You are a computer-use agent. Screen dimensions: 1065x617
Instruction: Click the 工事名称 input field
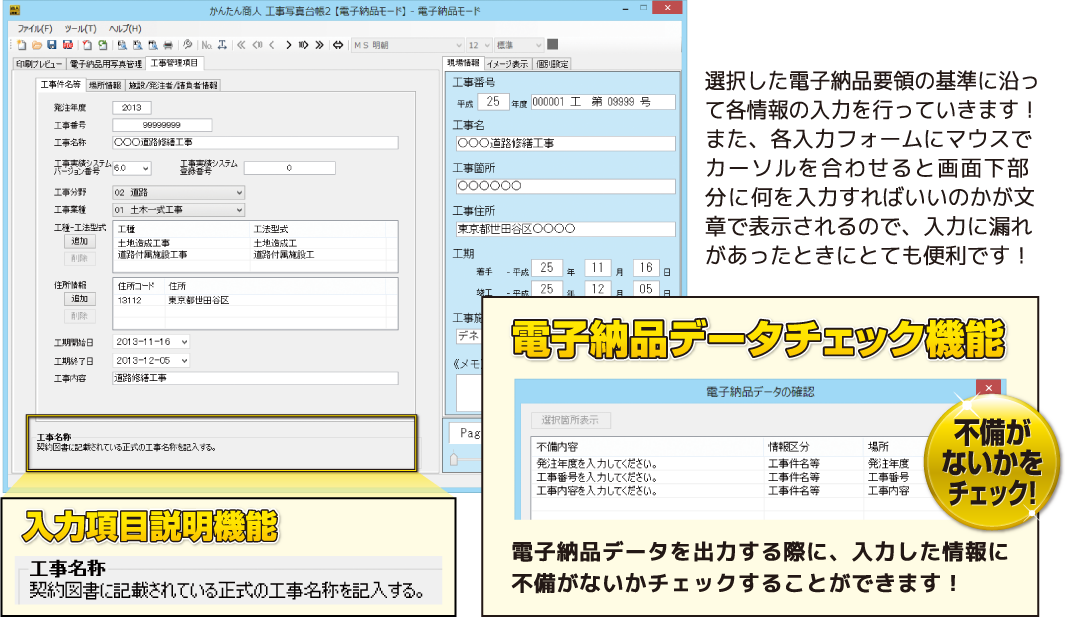[x=255, y=143]
